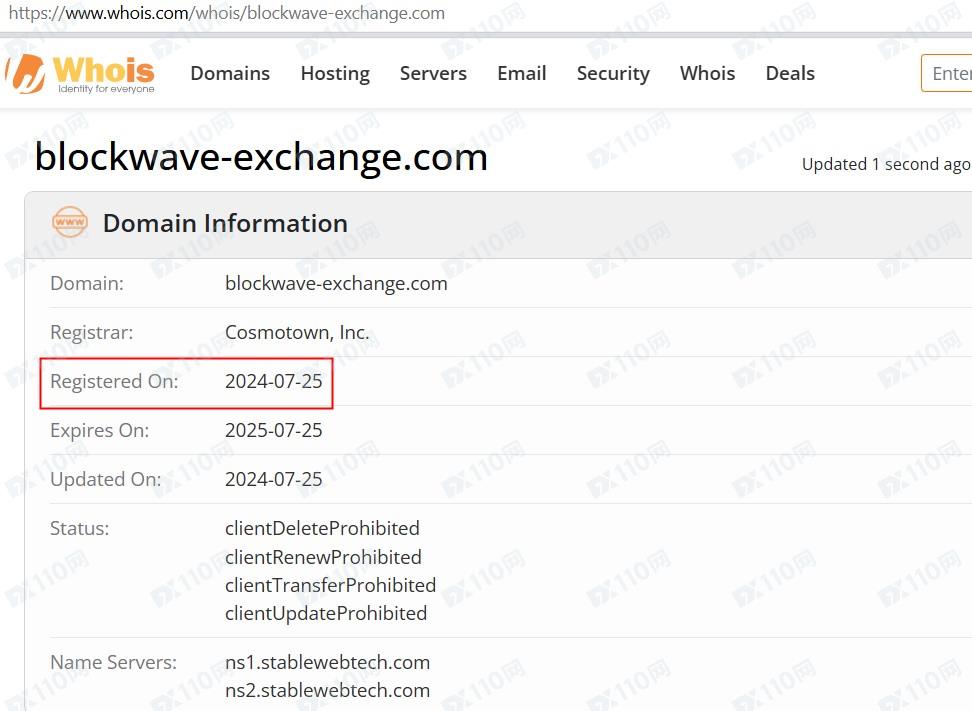Click the clientTransferProhibited status
The width and height of the screenshot is (972, 711).
pyautogui.click(x=330, y=585)
